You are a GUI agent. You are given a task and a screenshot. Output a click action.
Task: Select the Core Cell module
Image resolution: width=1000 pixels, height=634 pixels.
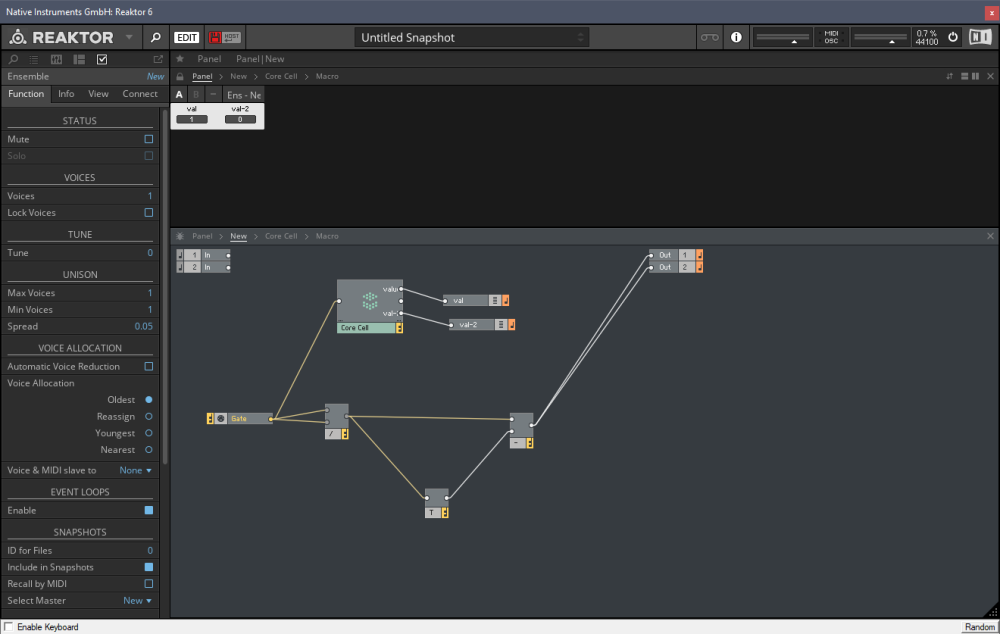click(x=369, y=306)
